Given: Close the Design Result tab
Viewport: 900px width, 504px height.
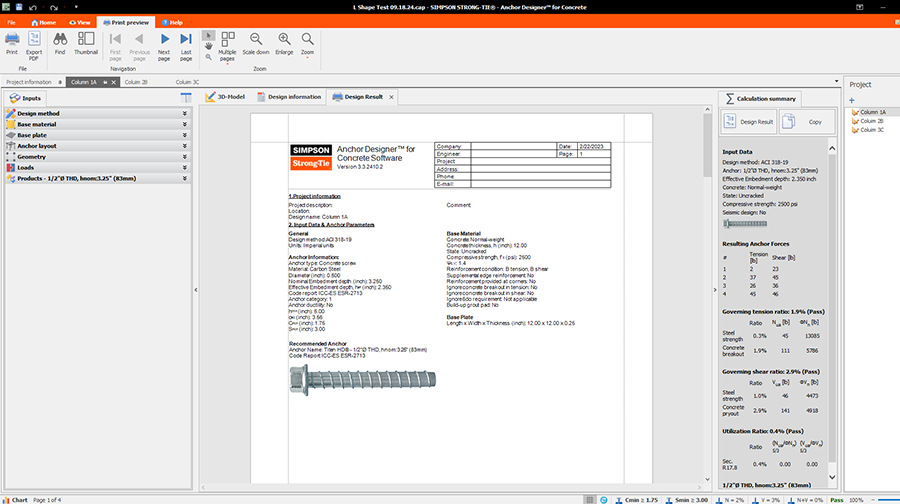Looking at the screenshot, I should 391,97.
